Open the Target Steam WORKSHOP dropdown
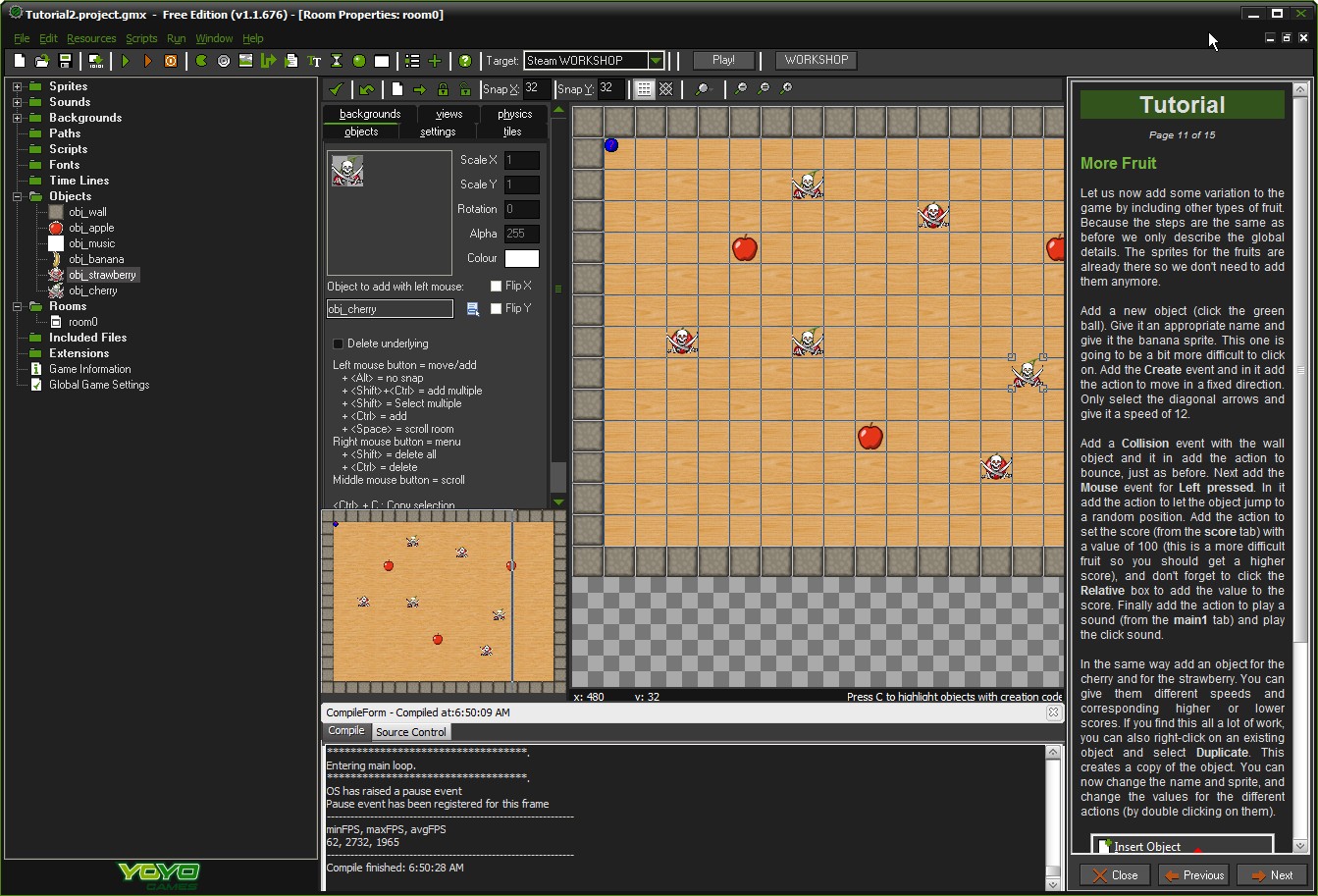The height and width of the screenshot is (896, 1318). 656,61
